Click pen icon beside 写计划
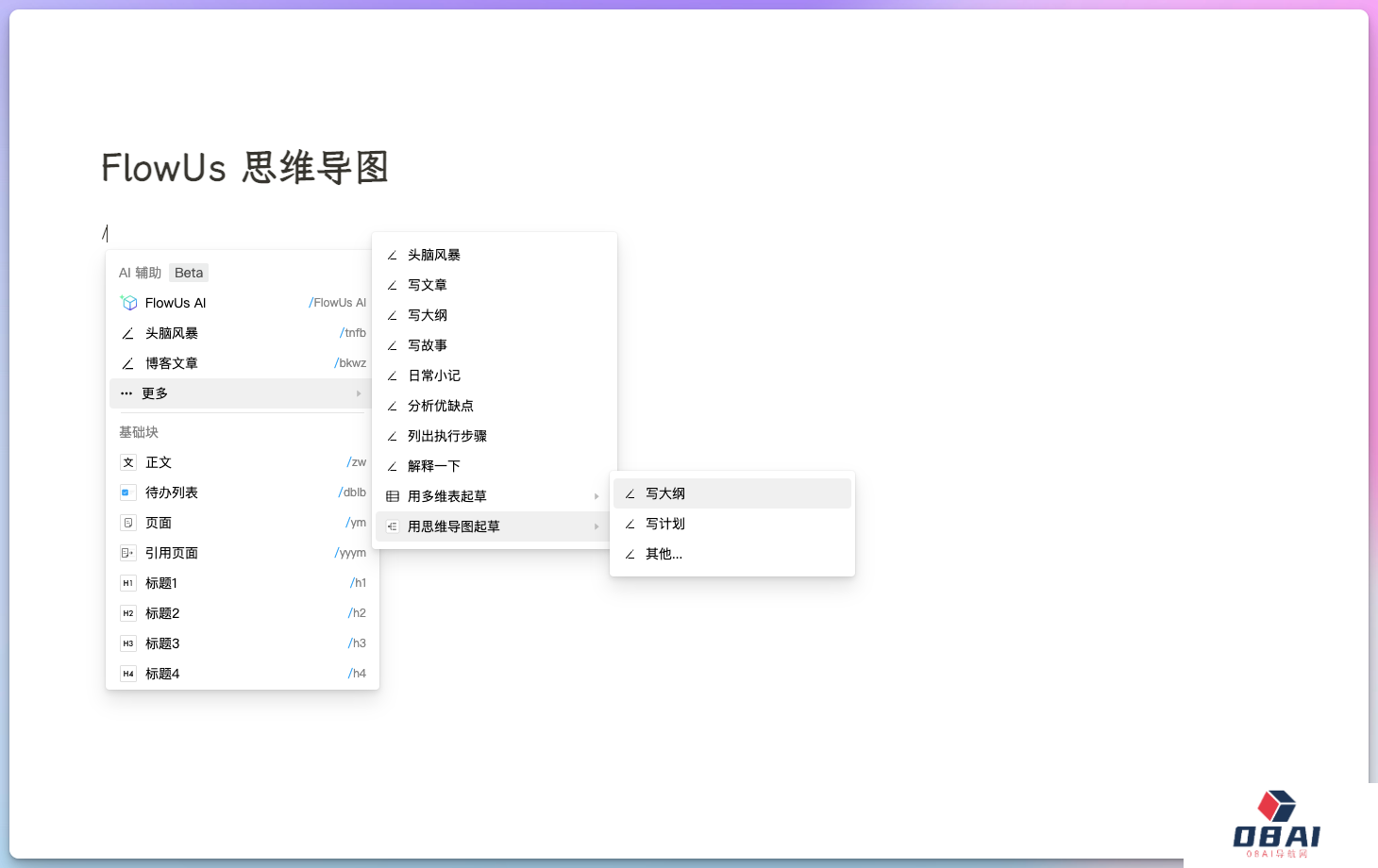 point(630,524)
